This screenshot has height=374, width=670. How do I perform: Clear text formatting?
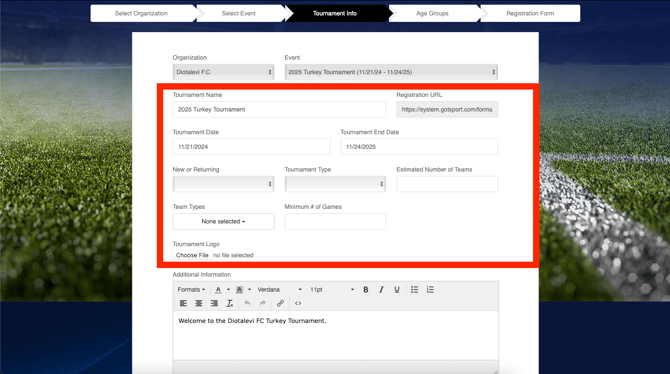pyautogui.click(x=229, y=303)
